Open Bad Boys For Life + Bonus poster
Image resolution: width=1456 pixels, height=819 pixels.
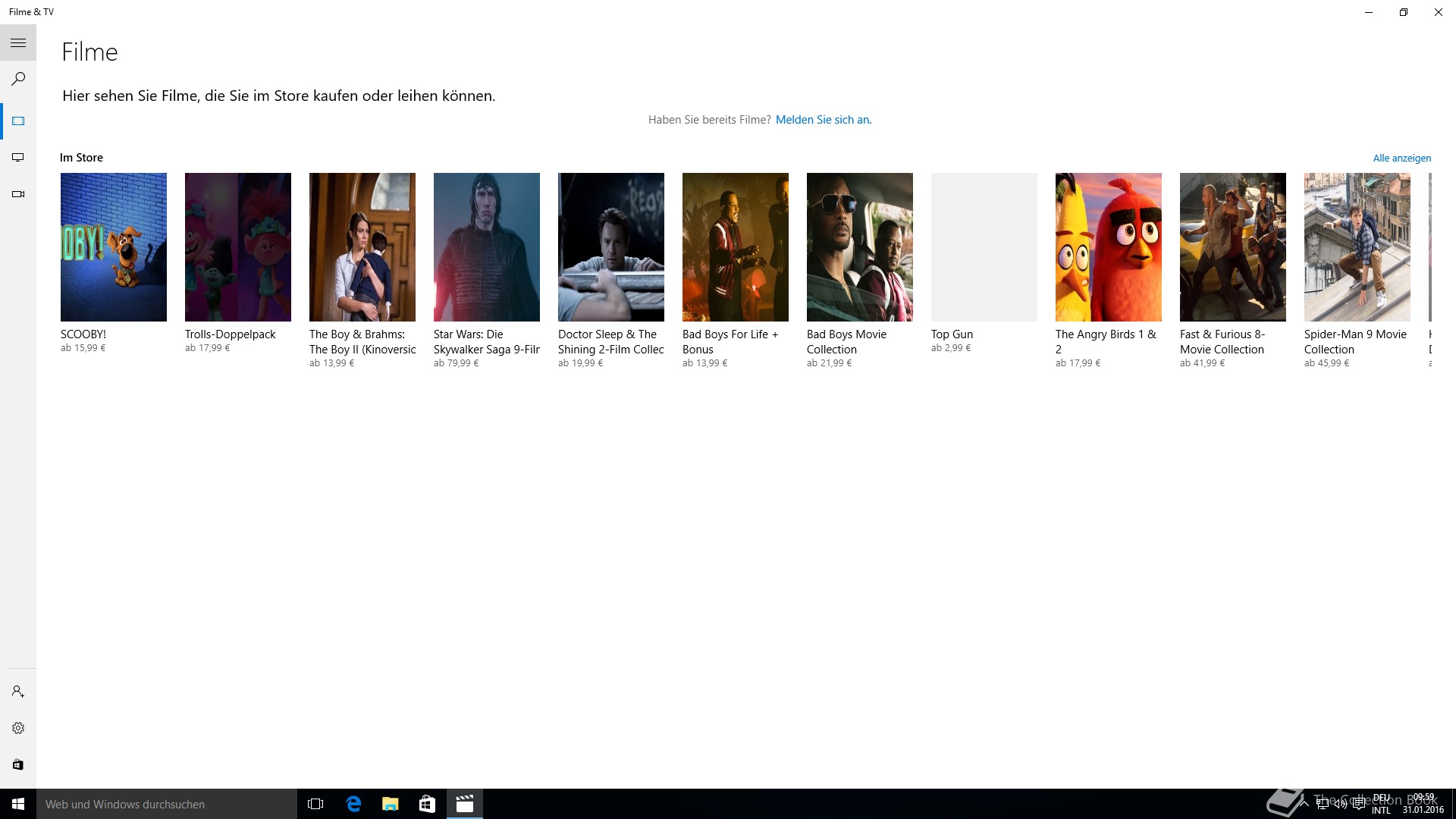click(736, 247)
